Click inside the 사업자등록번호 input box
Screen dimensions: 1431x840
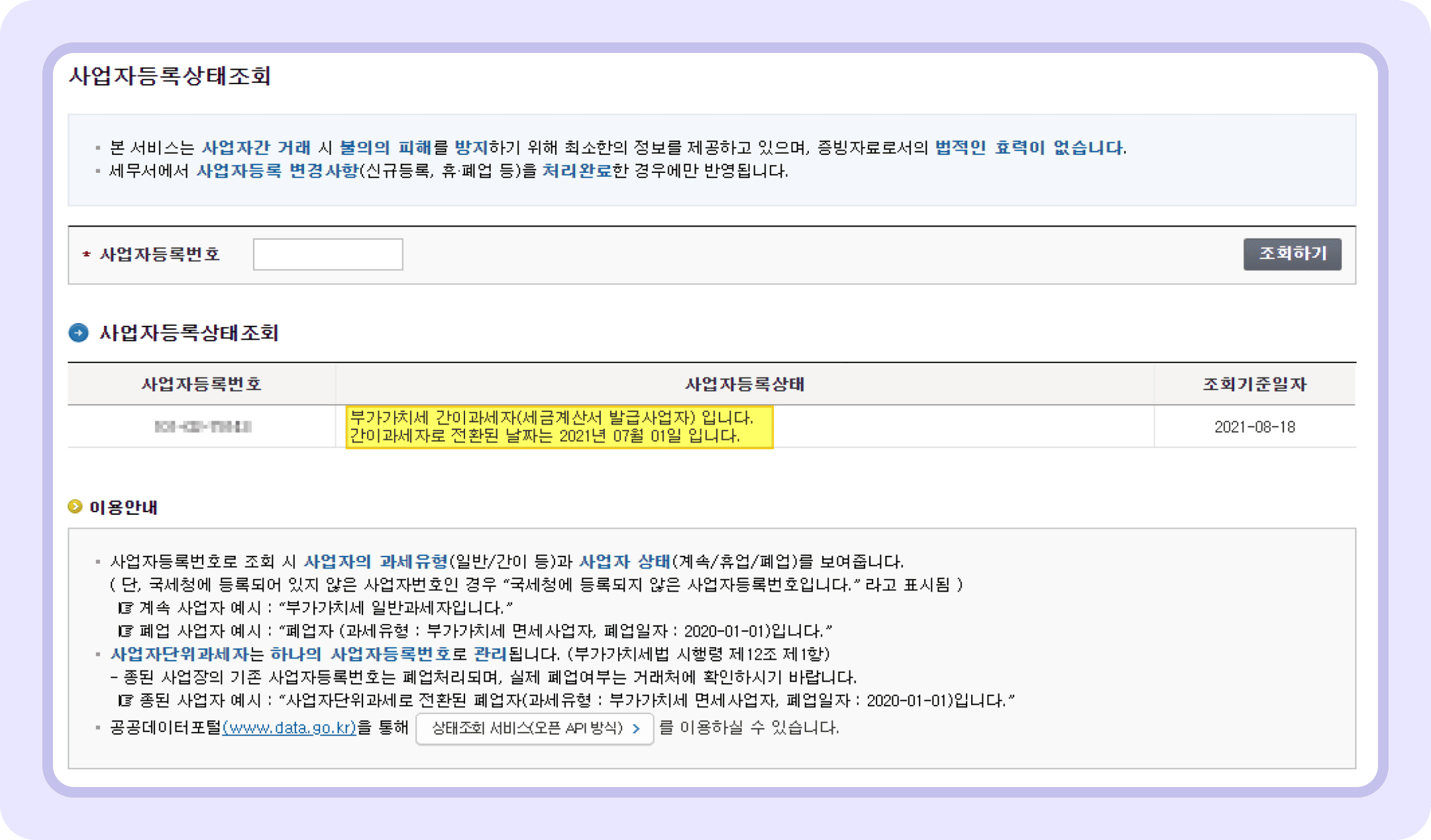pos(327,254)
